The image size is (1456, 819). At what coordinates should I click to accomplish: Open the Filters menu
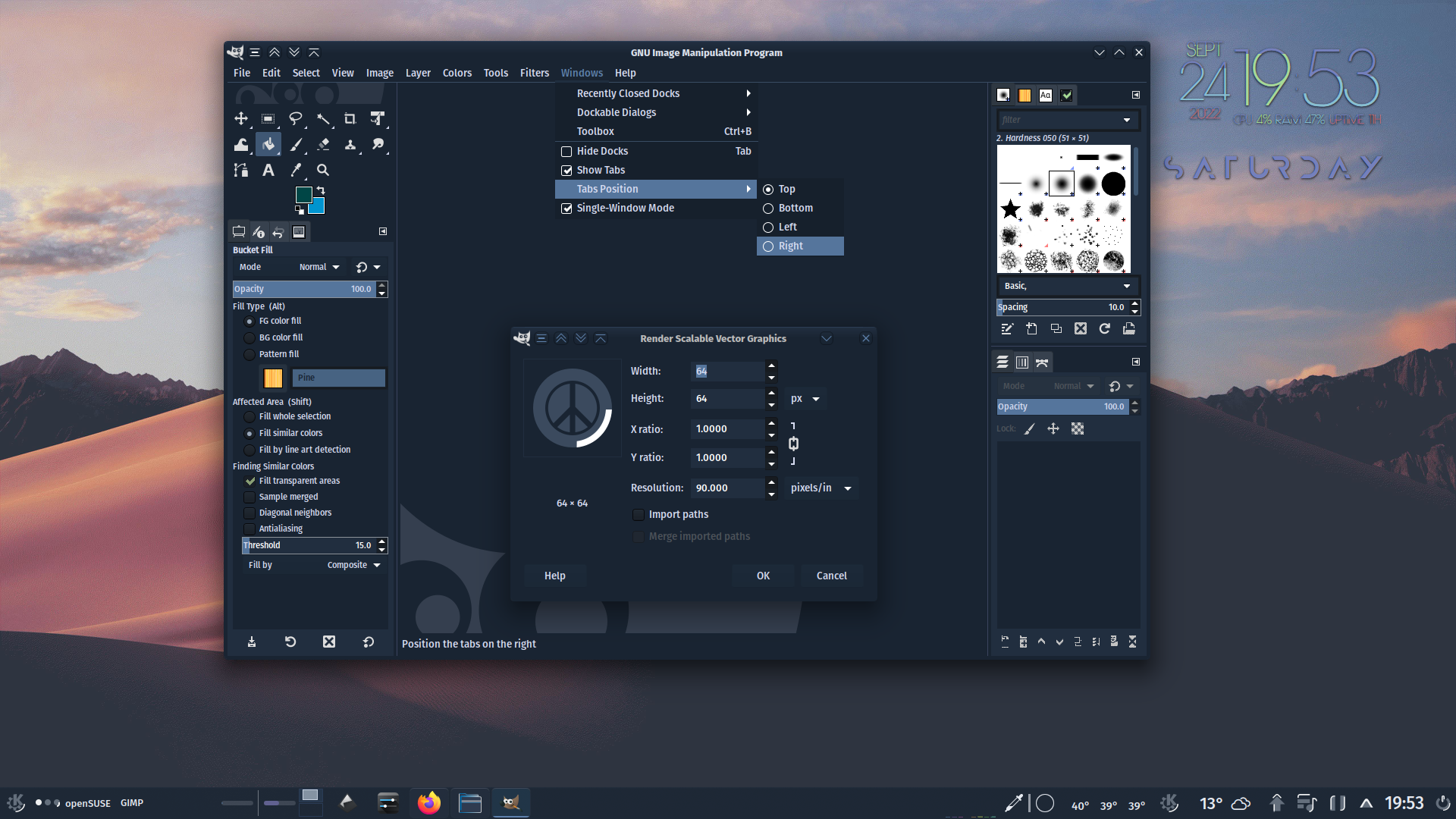pos(534,73)
